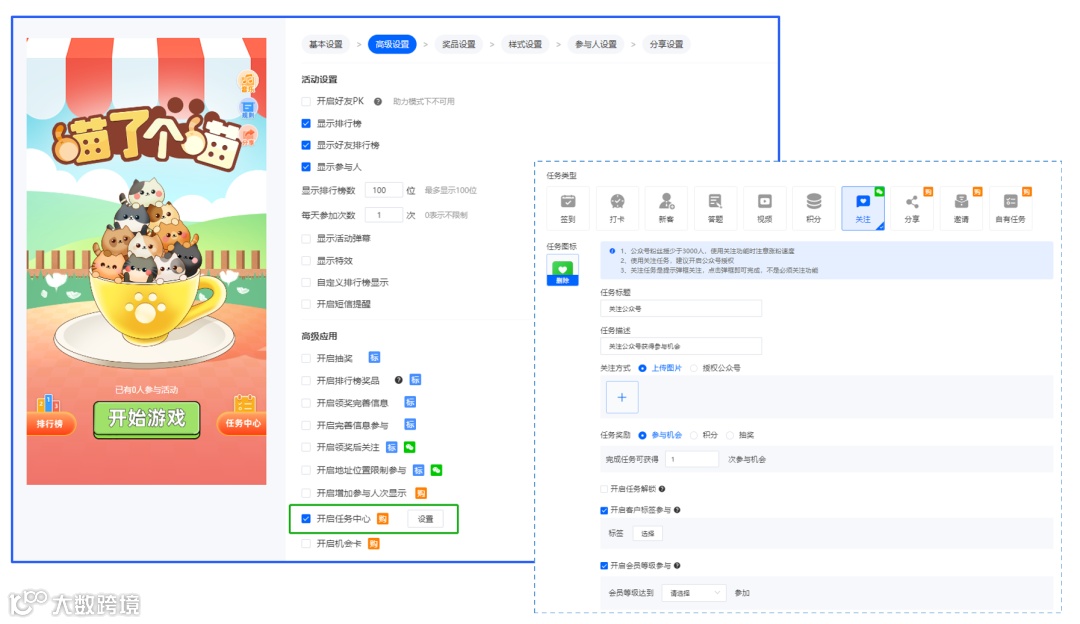Image resolution: width=1080 pixels, height=624 pixels.
Task: Click the green heart task icon thumbnail
Action: tap(563, 267)
